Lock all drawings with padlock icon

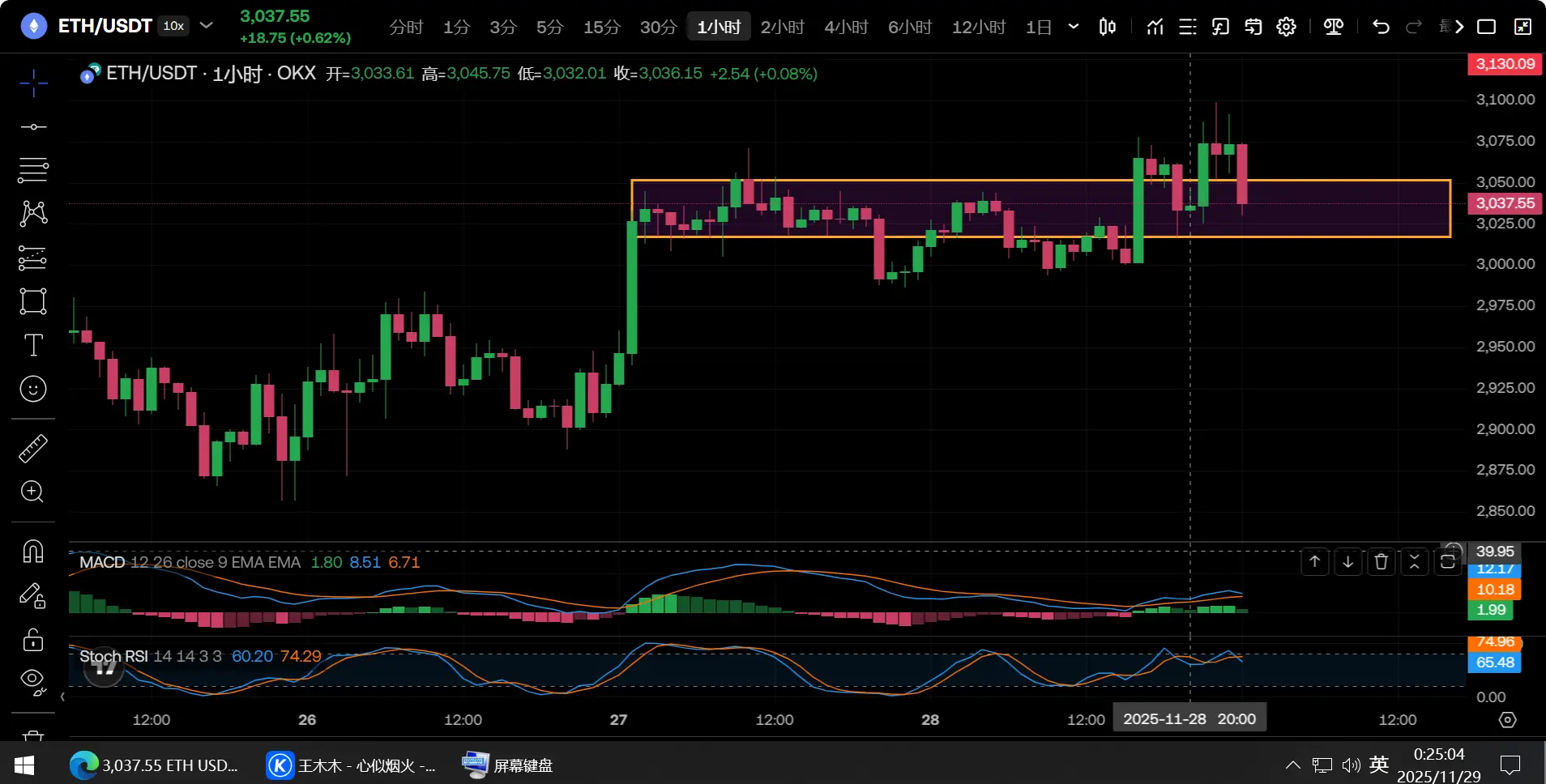pos(33,640)
